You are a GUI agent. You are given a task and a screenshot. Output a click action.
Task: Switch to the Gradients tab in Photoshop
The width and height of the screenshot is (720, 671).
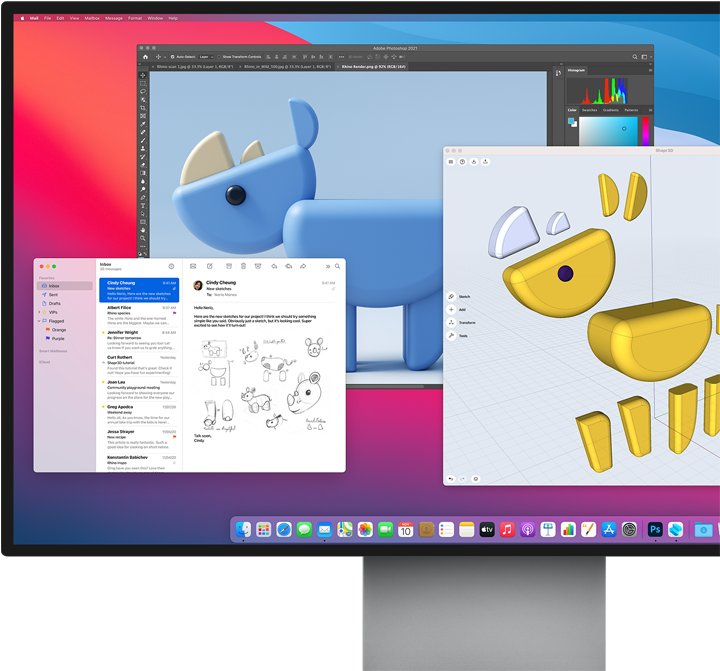point(611,110)
